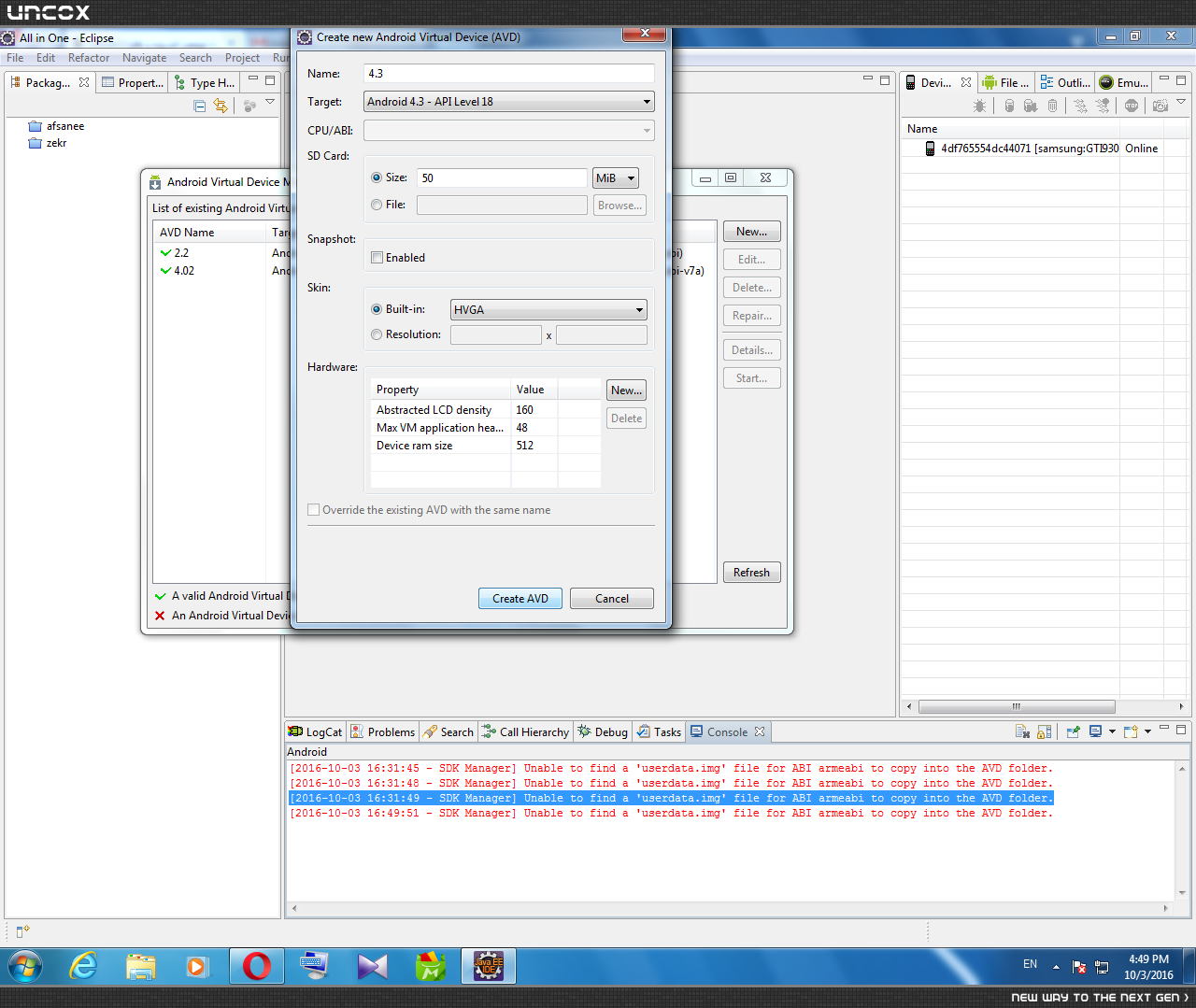This screenshot has height=1008, width=1196.
Task: Open Windows Explorer from taskbar
Action: click(x=141, y=966)
